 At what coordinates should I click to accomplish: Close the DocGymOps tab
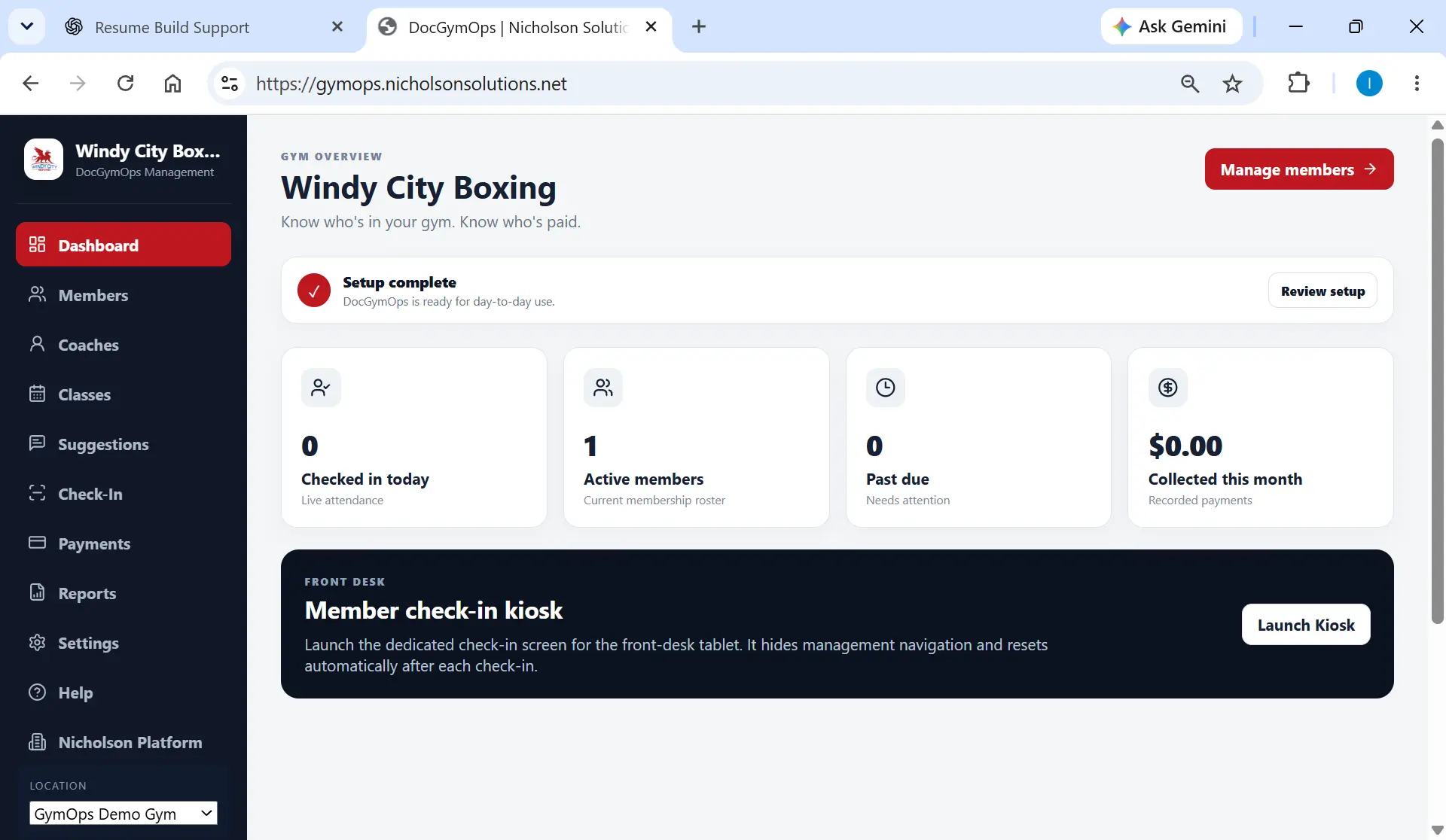point(651,26)
